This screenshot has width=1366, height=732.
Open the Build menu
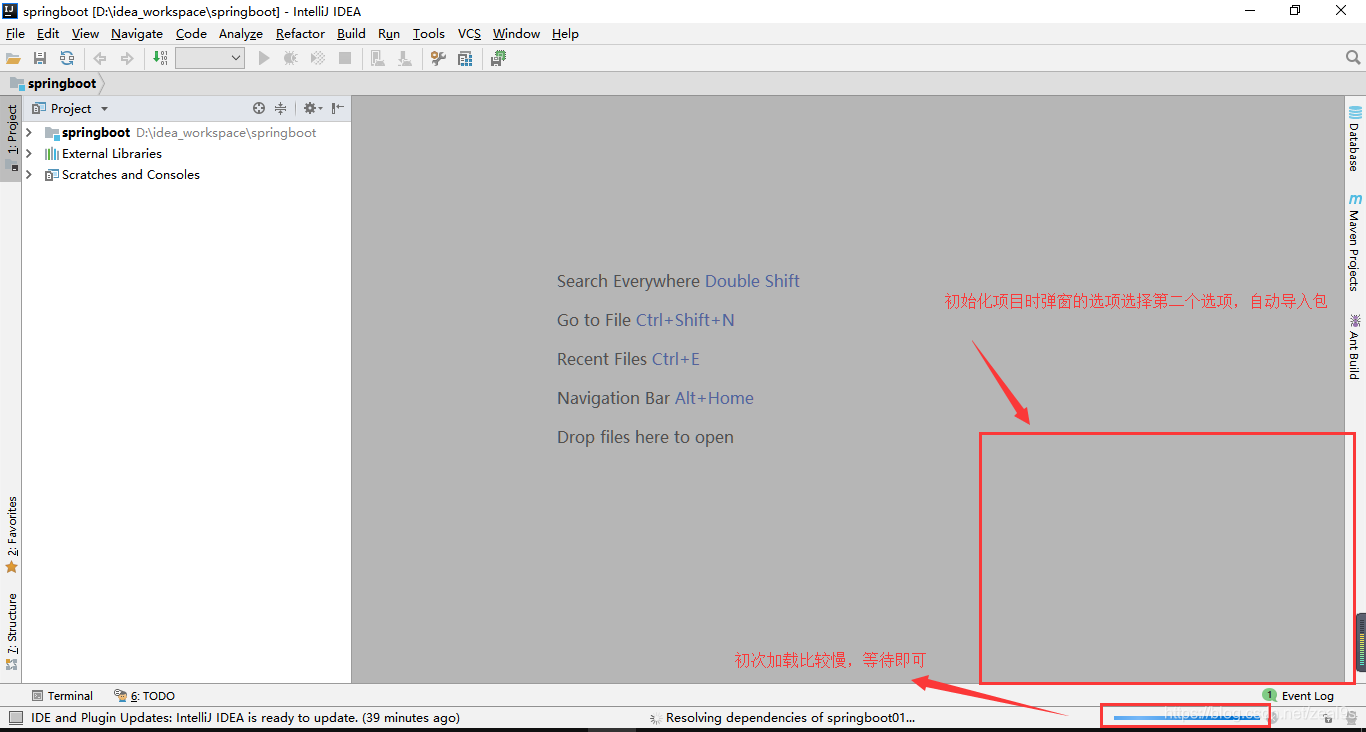[351, 33]
